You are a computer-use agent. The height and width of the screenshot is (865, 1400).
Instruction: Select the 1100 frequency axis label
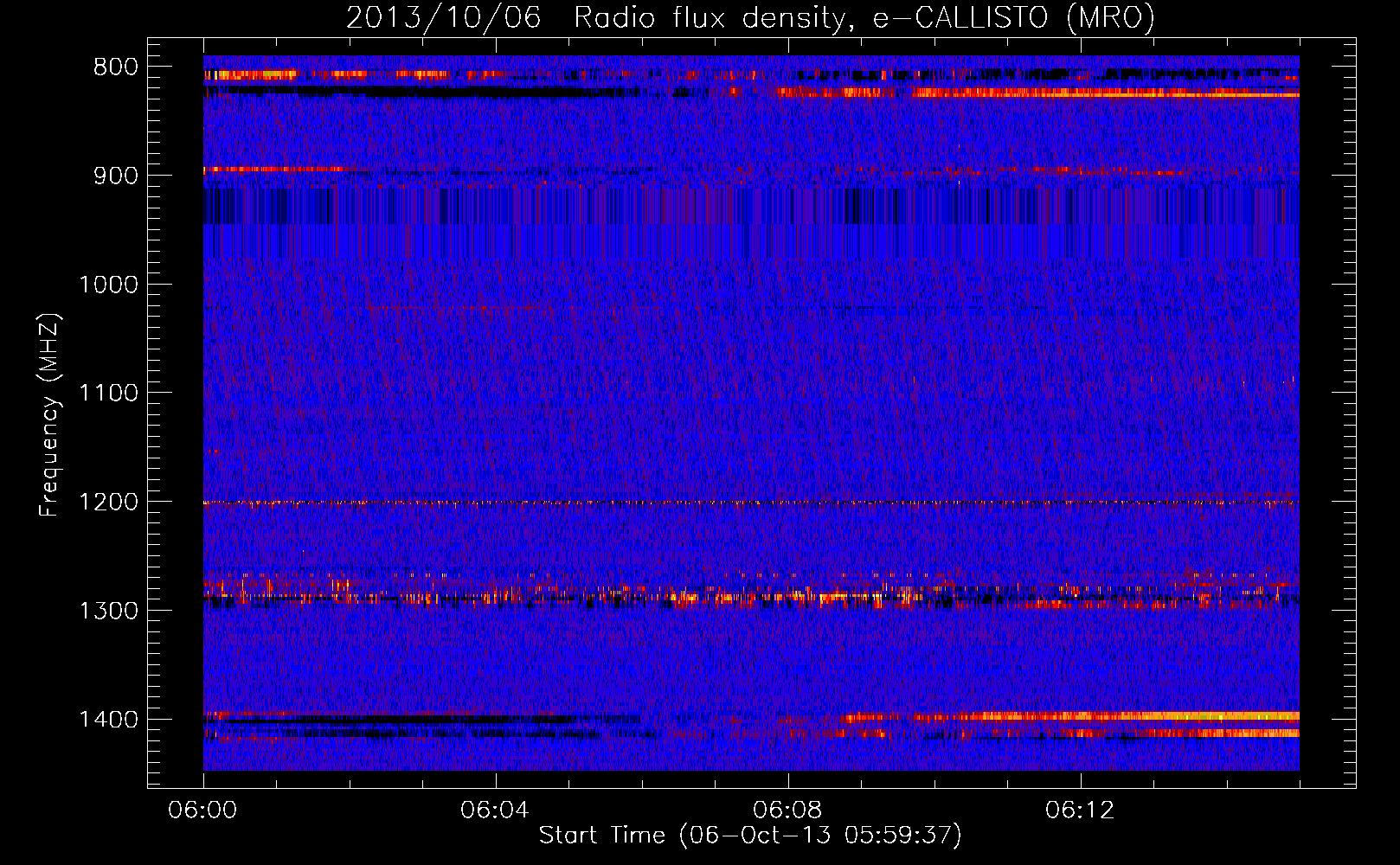(108, 394)
